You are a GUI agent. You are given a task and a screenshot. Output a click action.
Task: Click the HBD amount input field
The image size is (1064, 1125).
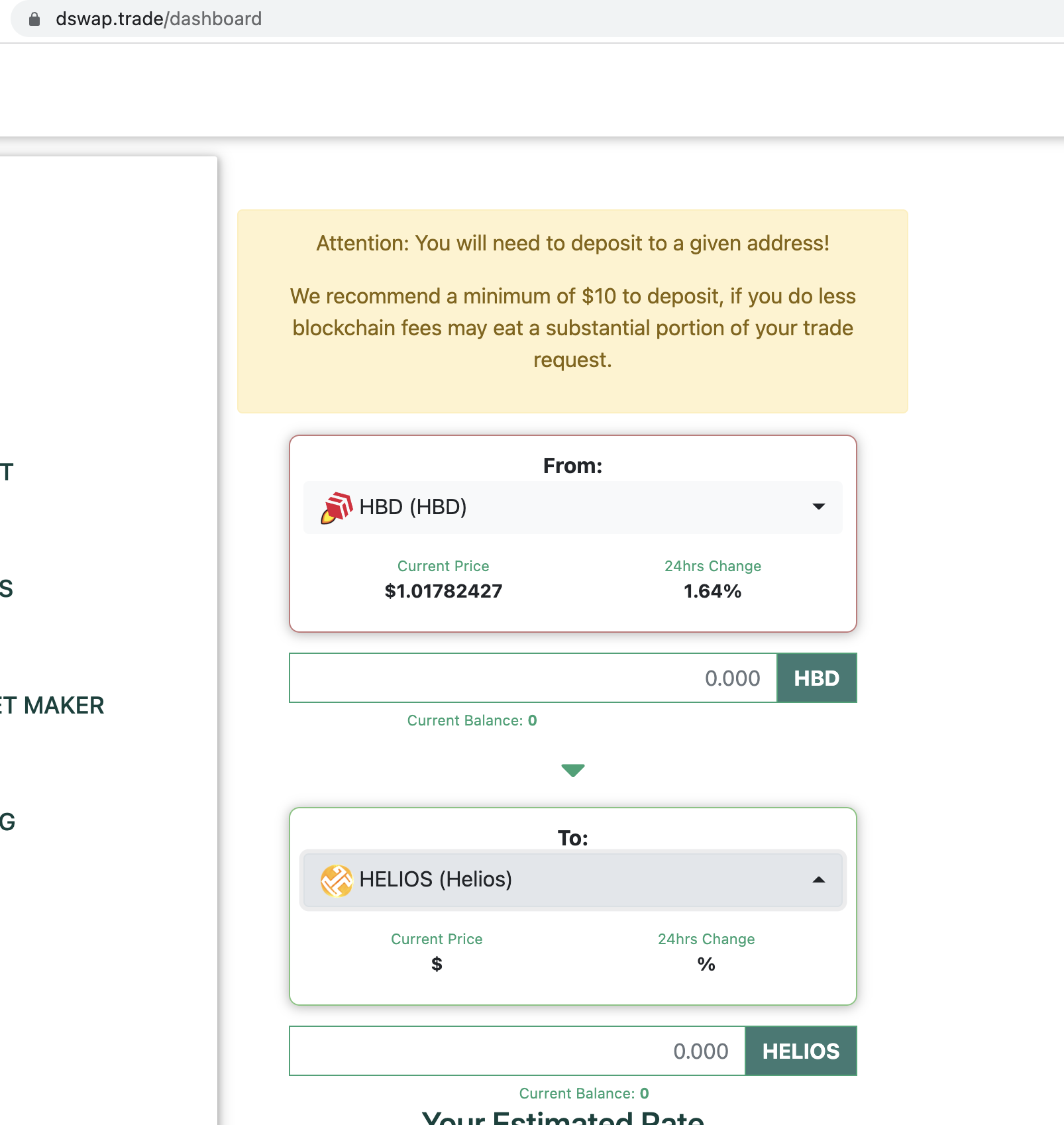533,678
